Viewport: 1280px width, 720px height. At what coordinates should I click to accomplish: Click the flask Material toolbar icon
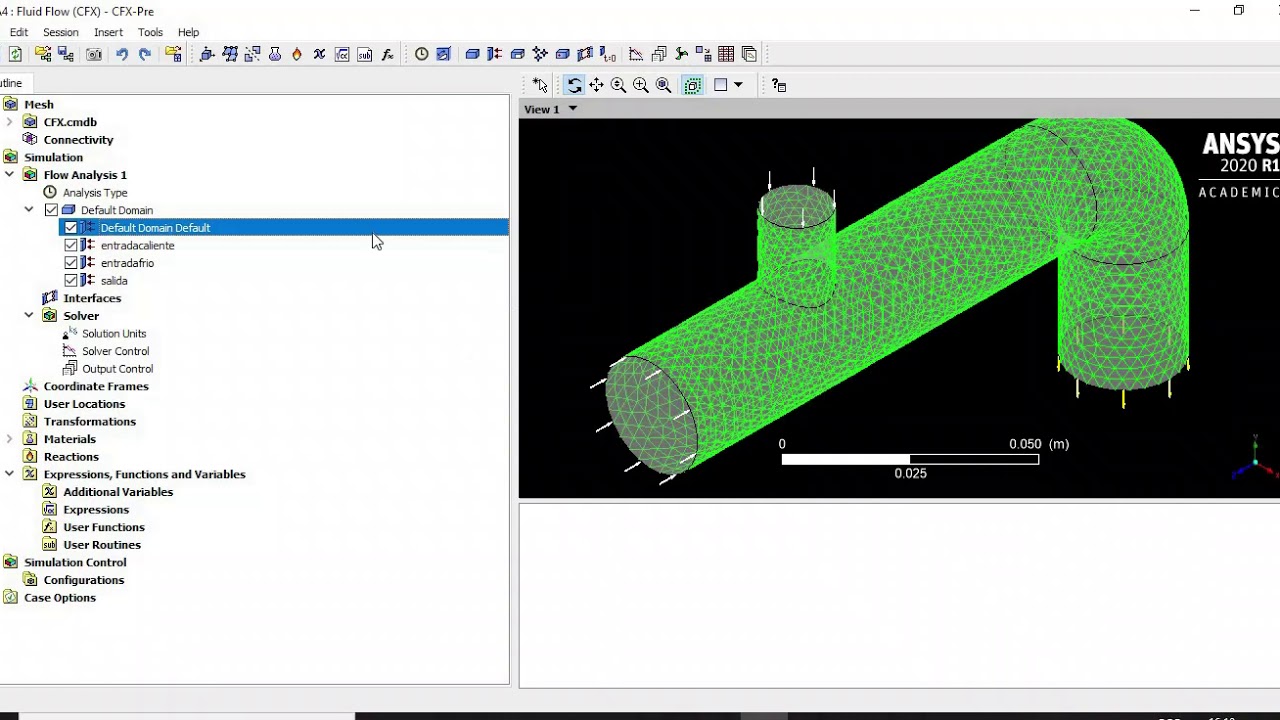[275, 54]
